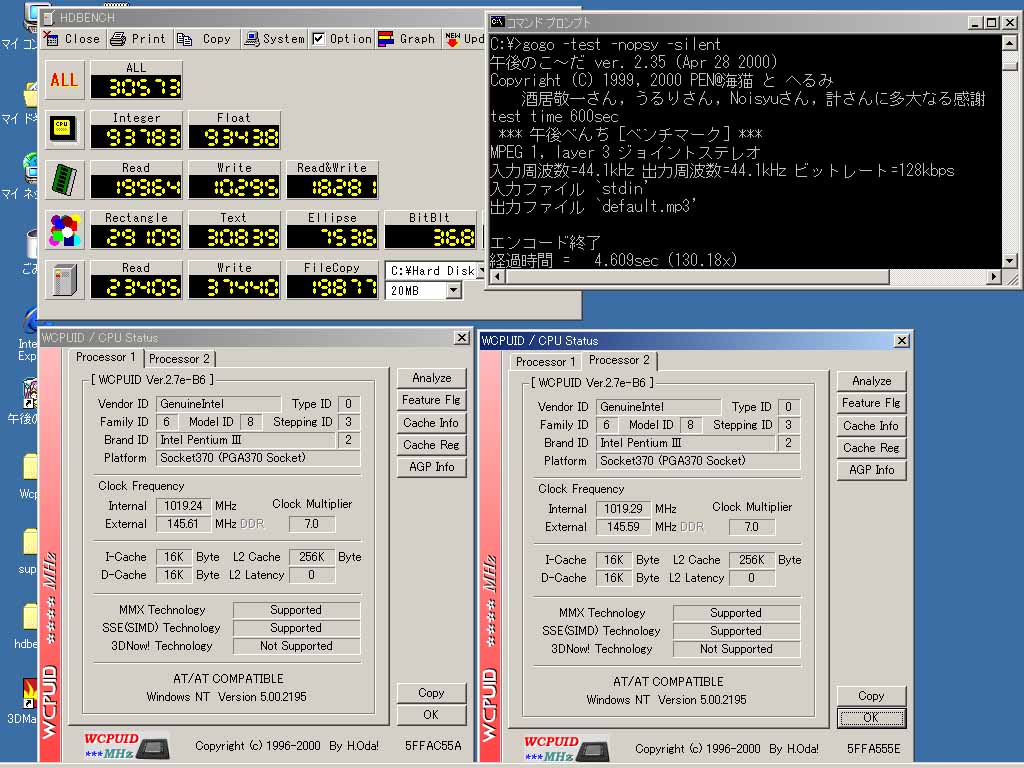This screenshot has width=1024, height=768.
Task: Select Processor 1 tab in right WCPUID window
Action: tap(545, 362)
